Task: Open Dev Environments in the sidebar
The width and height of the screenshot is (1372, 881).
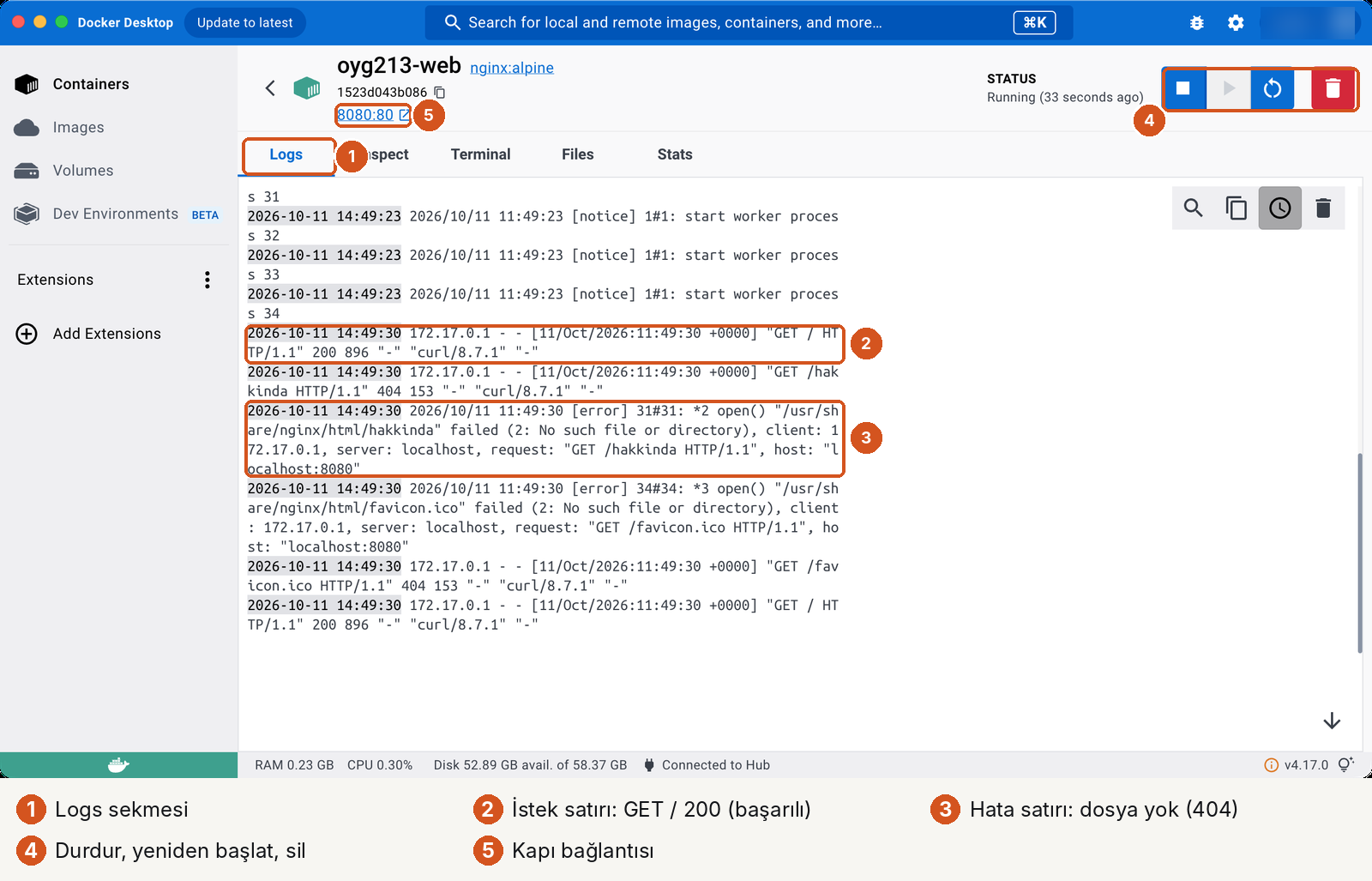Action: click(118, 214)
